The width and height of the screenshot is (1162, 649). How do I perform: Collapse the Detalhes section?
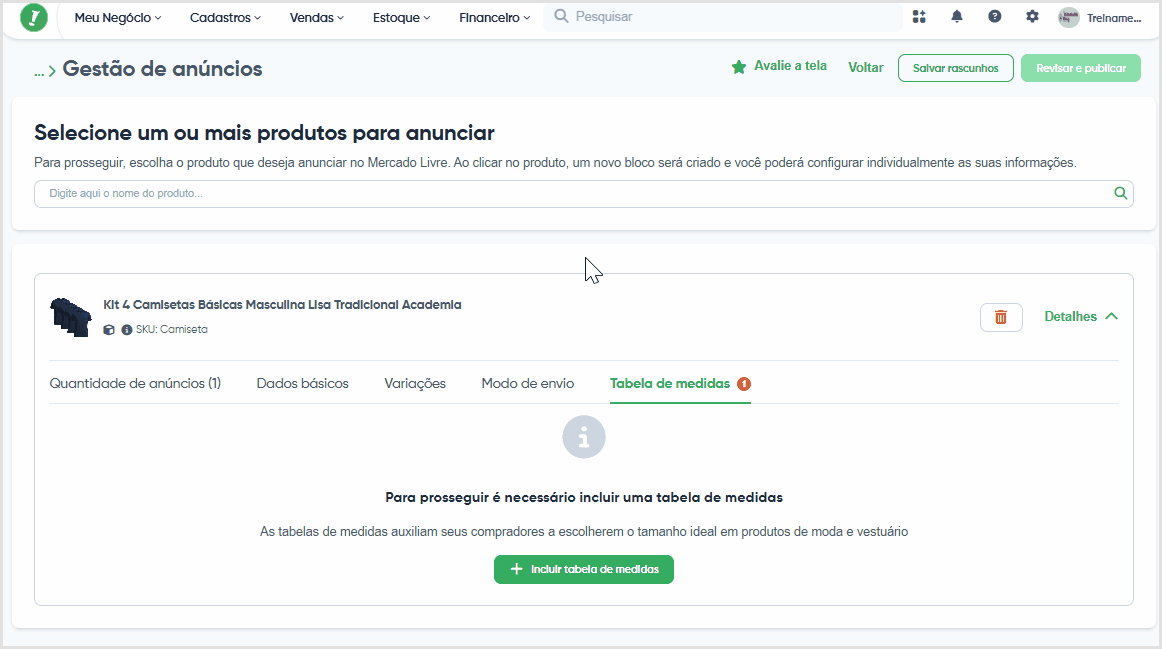click(1080, 316)
